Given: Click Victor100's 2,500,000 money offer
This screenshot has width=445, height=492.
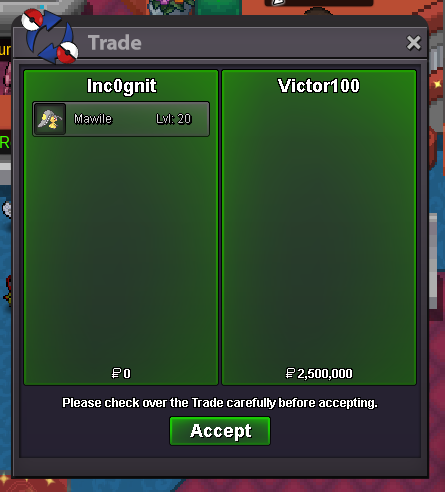Looking at the screenshot, I should pyautogui.click(x=325, y=374).
